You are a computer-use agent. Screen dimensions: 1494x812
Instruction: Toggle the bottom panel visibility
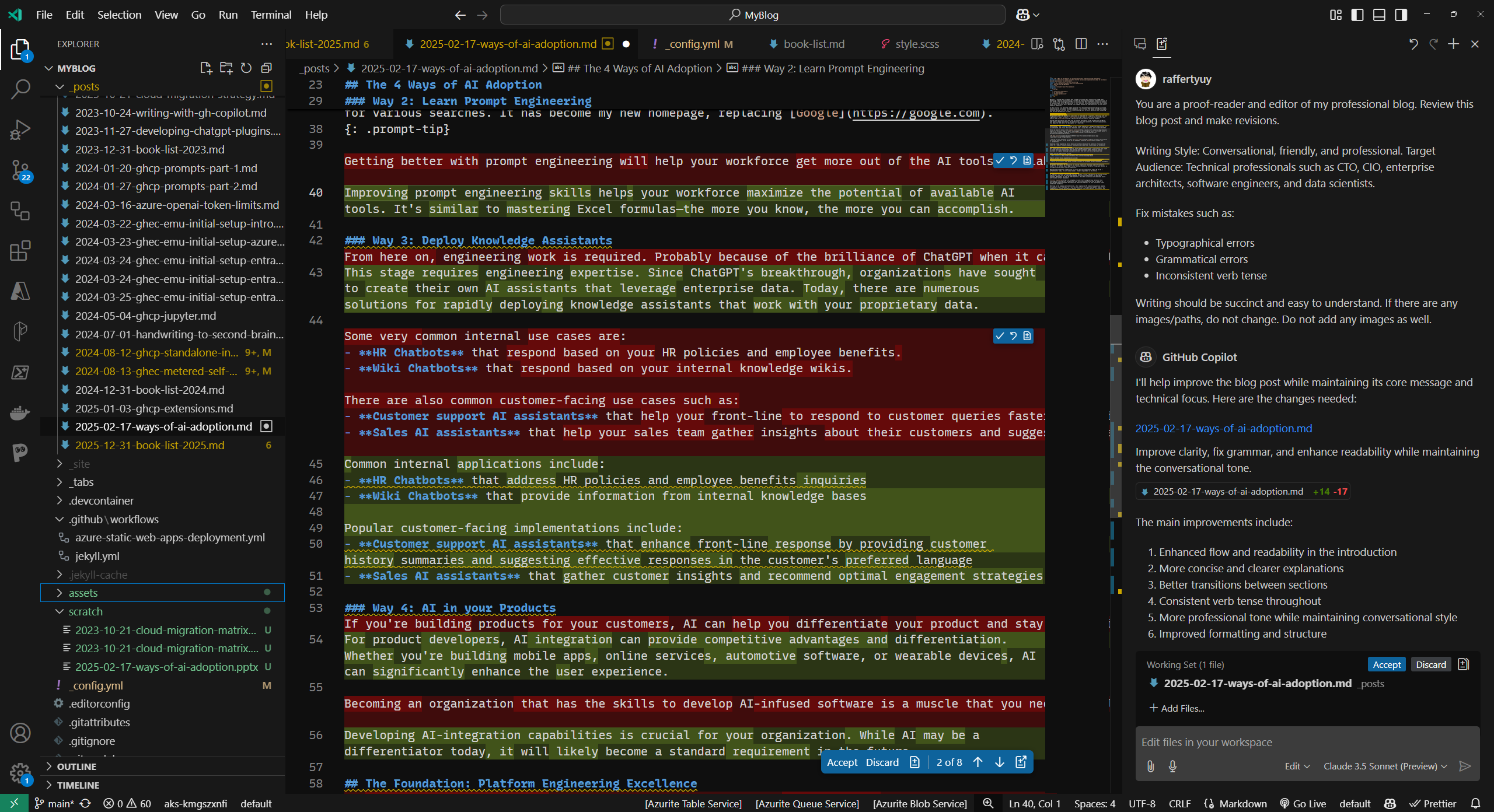pyautogui.click(x=1379, y=15)
